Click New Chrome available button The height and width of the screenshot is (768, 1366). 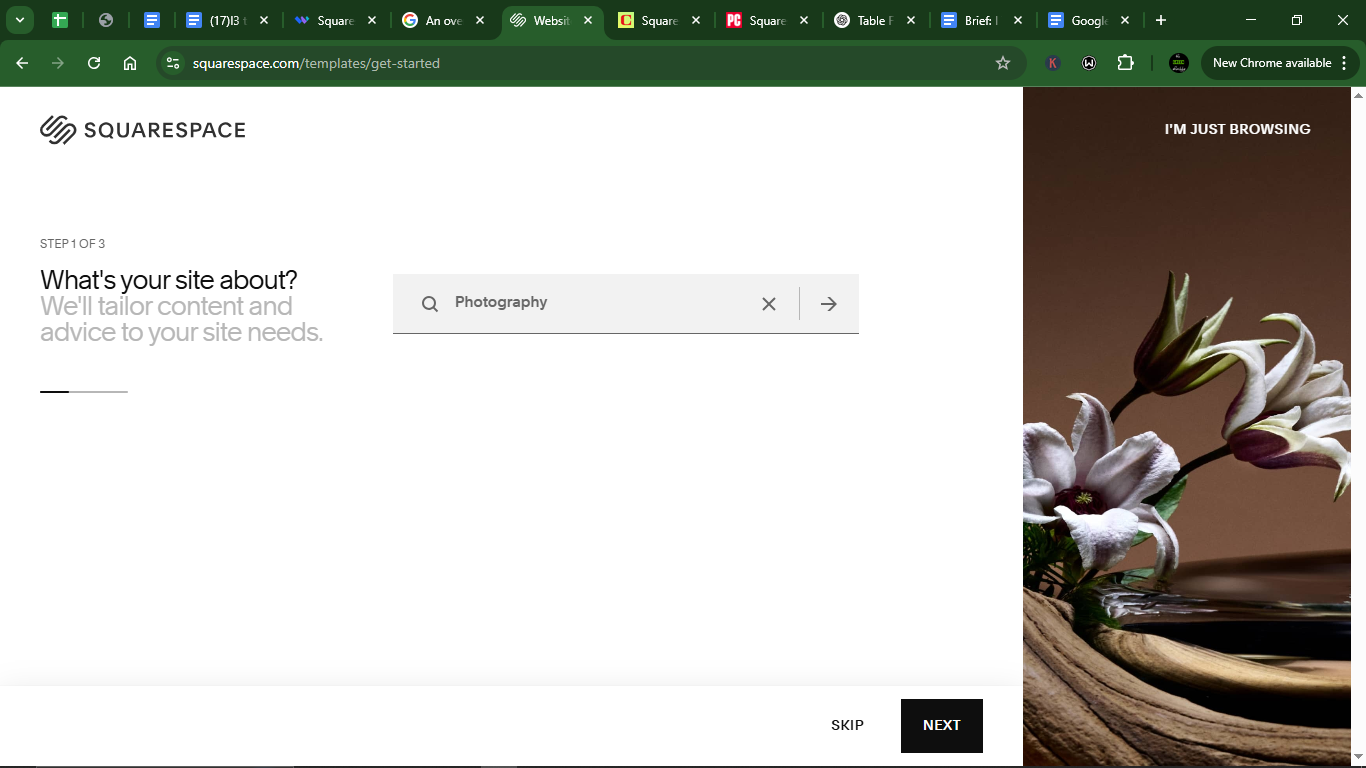point(1281,63)
